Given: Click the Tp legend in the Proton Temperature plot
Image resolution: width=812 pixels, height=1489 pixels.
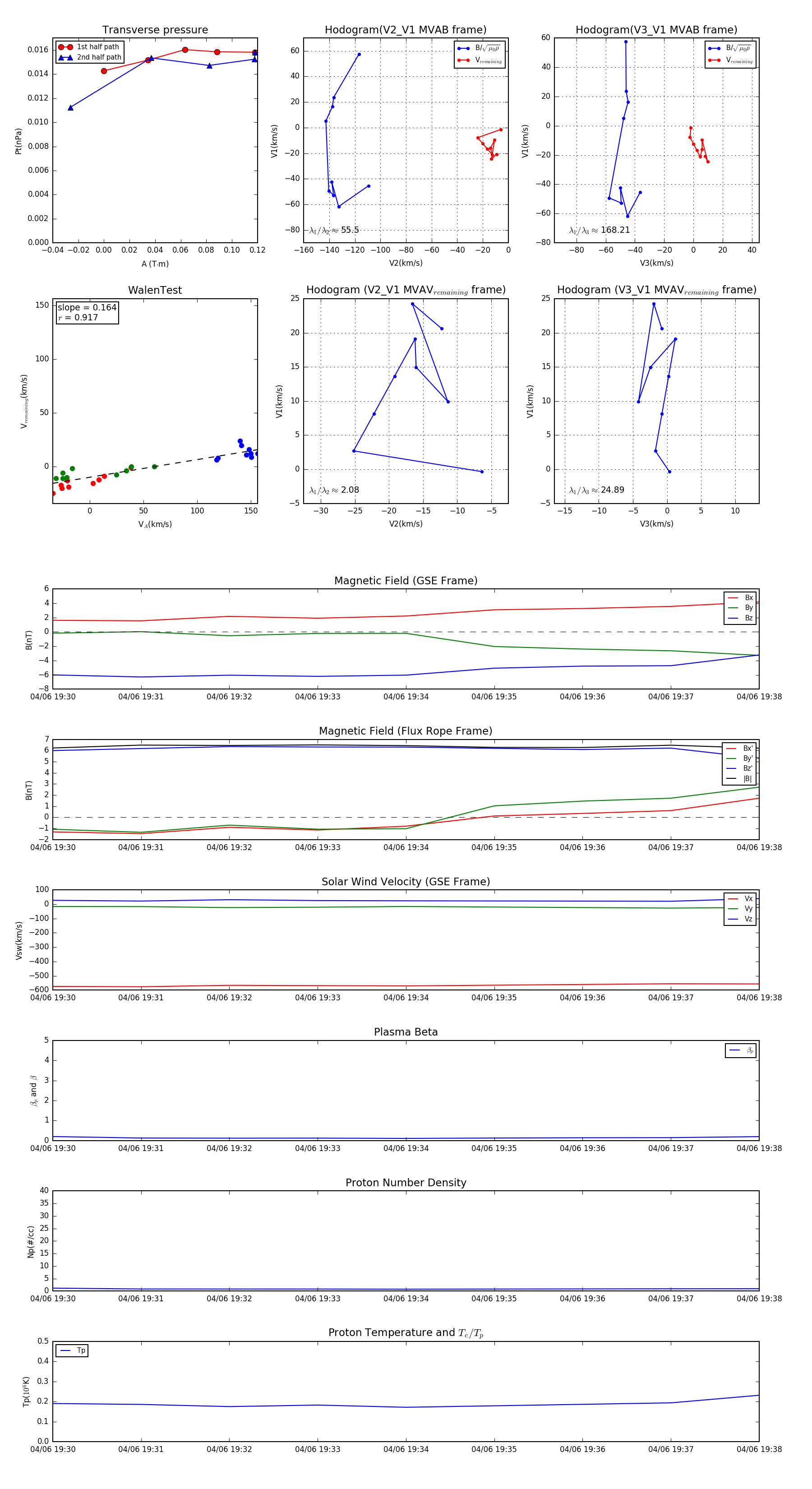Looking at the screenshot, I should click(x=72, y=1351).
